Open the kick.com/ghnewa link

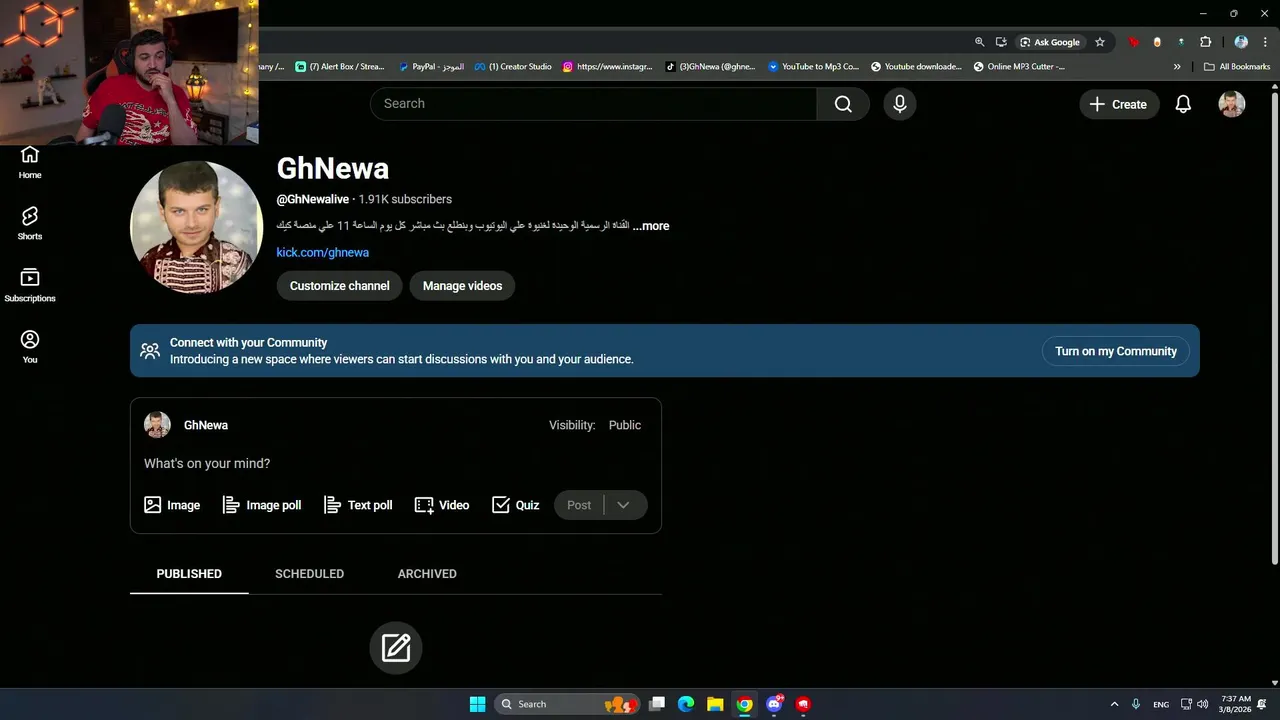pyautogui.click(x=323, y=253)
